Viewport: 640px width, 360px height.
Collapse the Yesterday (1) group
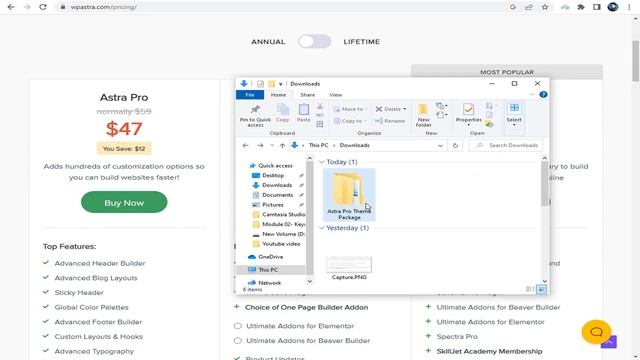322,228
